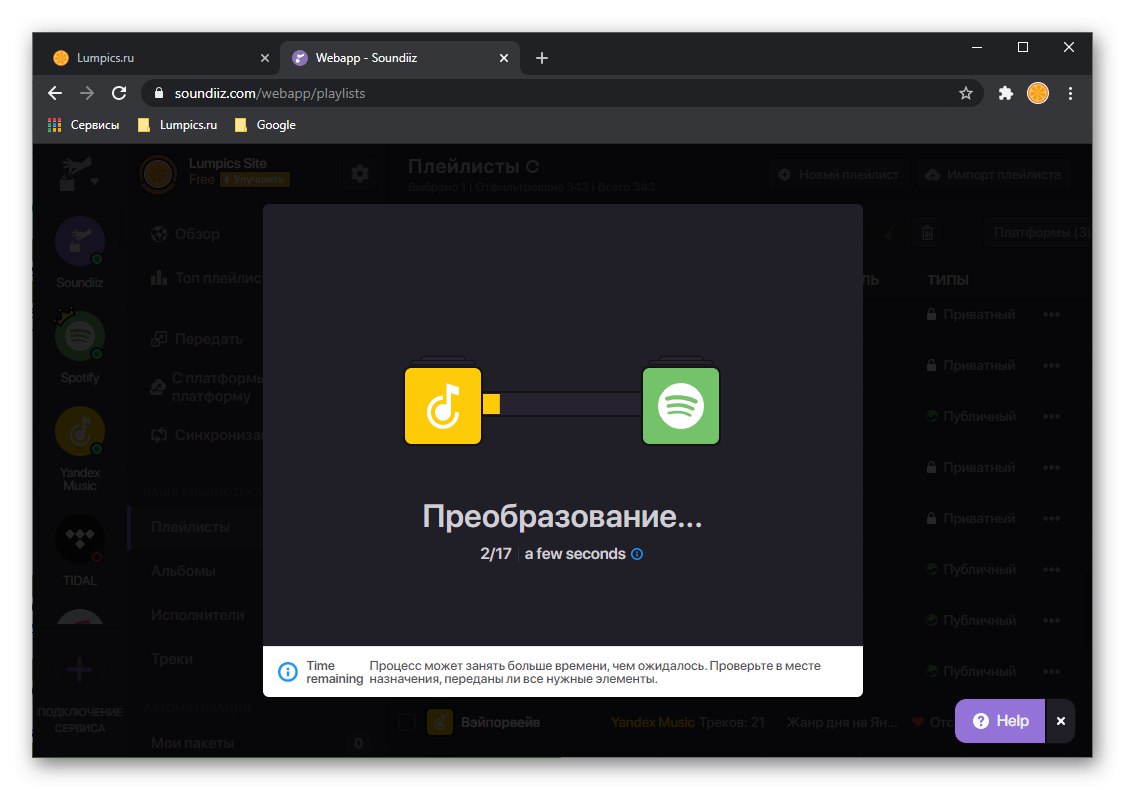Viewport: 1125px width, 790px height.
Task: Open the Альбомы section in the menu
Action: 185,570
